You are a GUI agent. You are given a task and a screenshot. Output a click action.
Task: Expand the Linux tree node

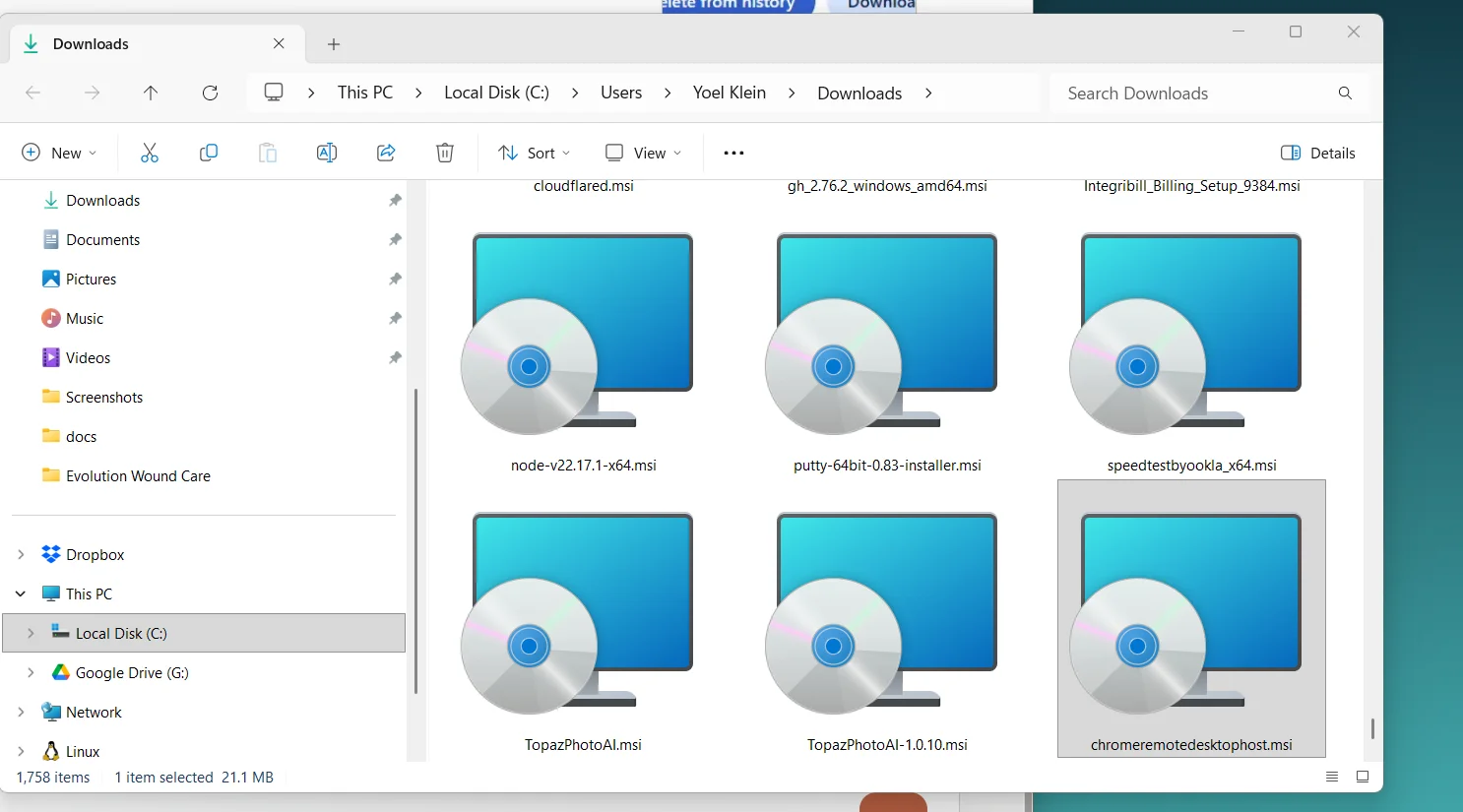tap(21, 751)
